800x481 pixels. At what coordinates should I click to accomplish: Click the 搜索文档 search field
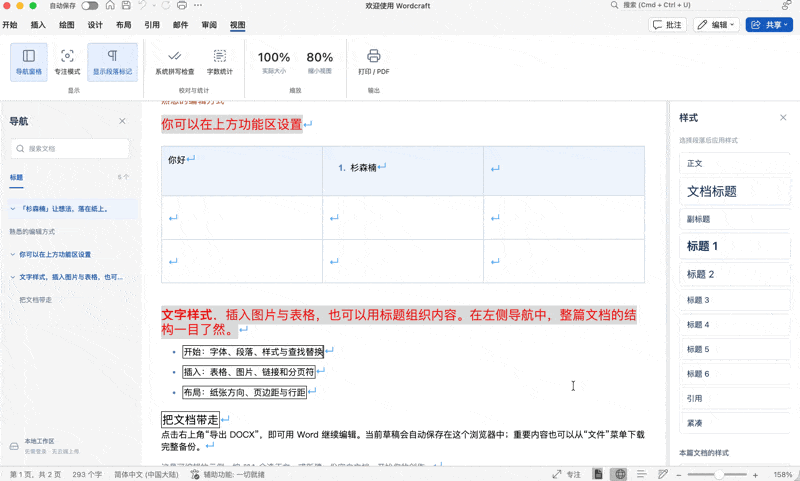[x=70, y=148]
